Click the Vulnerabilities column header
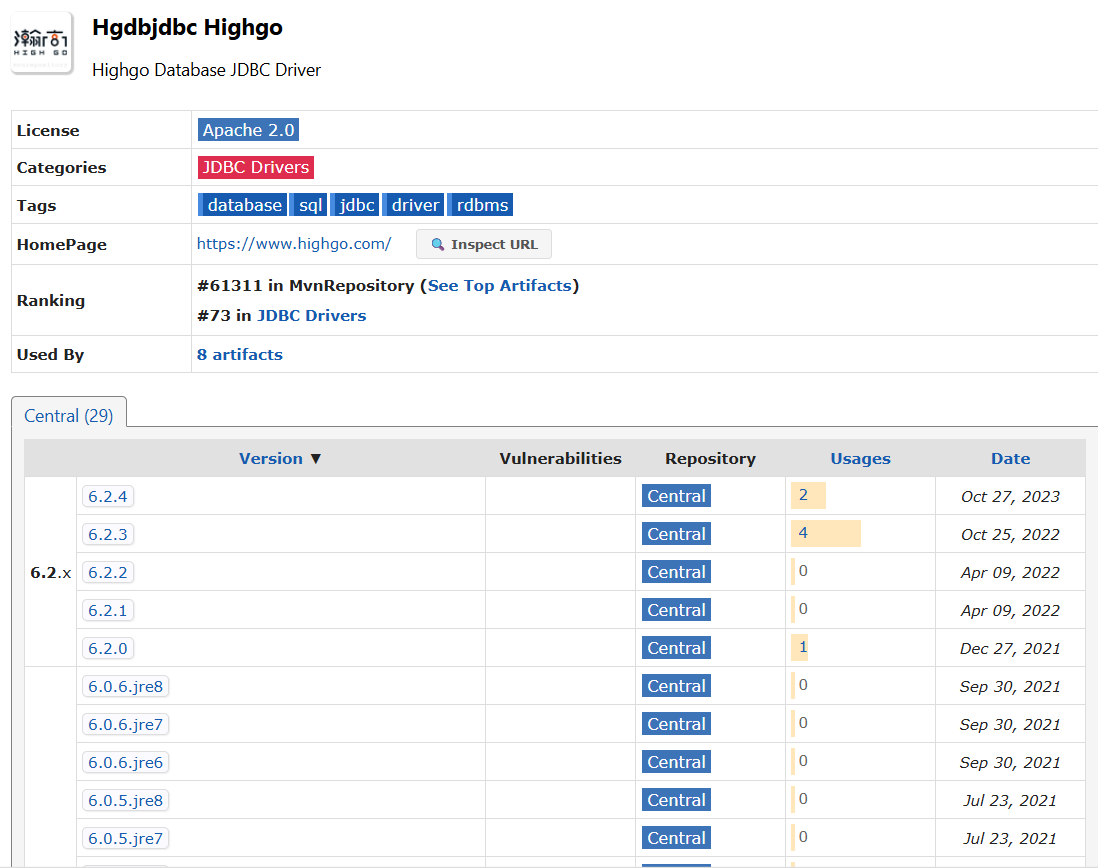The width and height of the screenshot is (1098, 868). (560, 458)
